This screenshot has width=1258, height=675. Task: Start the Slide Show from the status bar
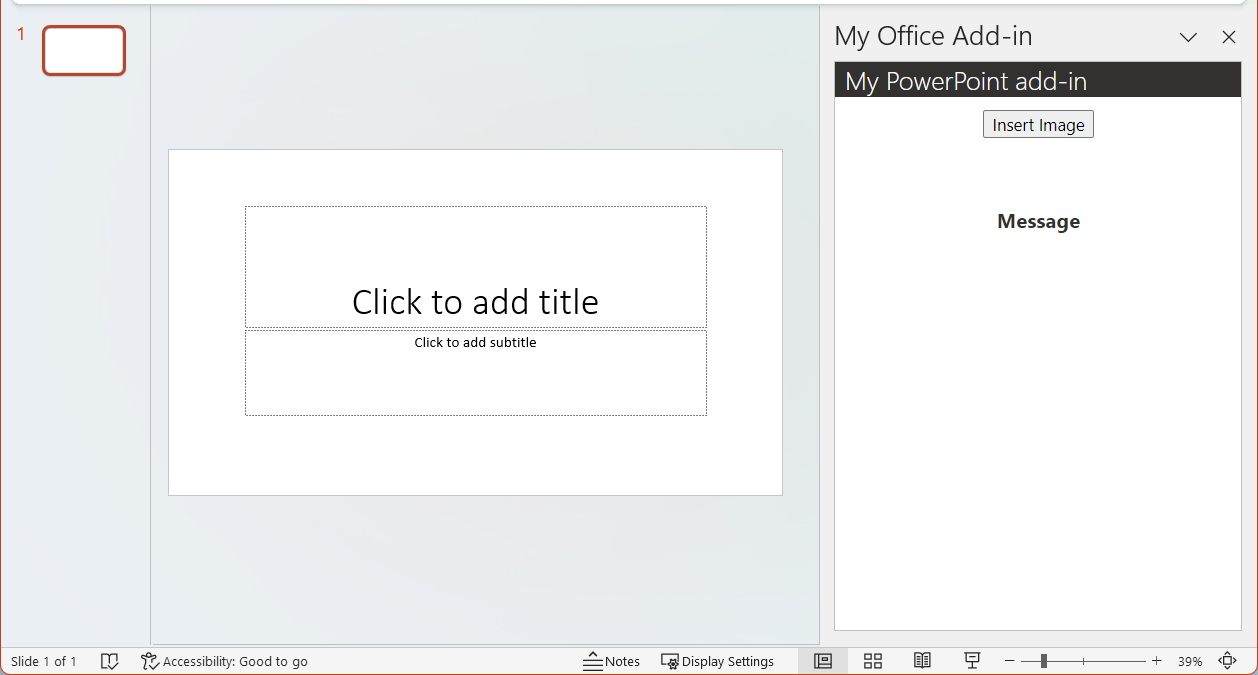[x=971, y=661]
